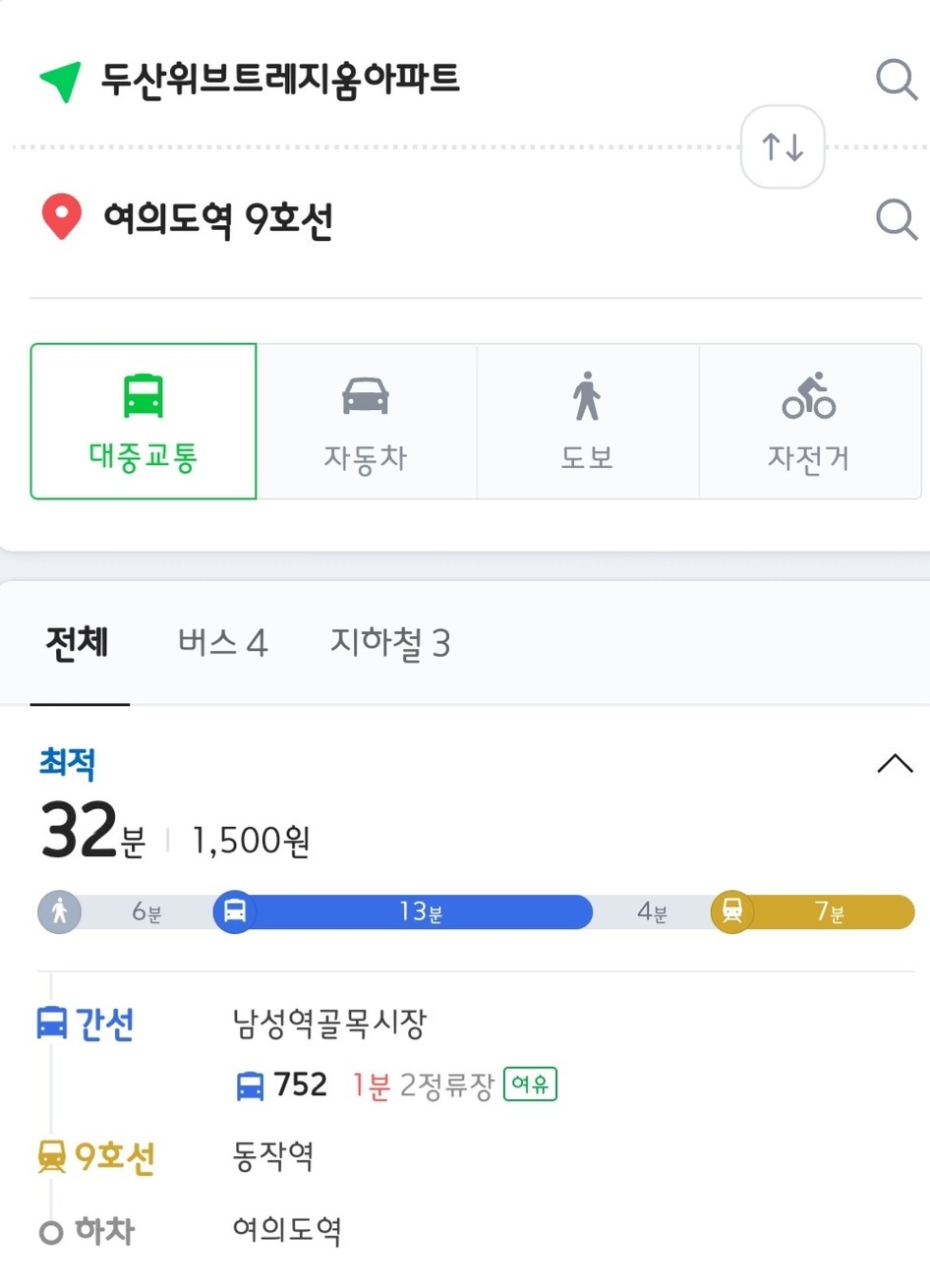Tap the search icon beside 두산위브트레지움아파트
The height and width of the screenshot is (1288, 930).
[896, 79]
